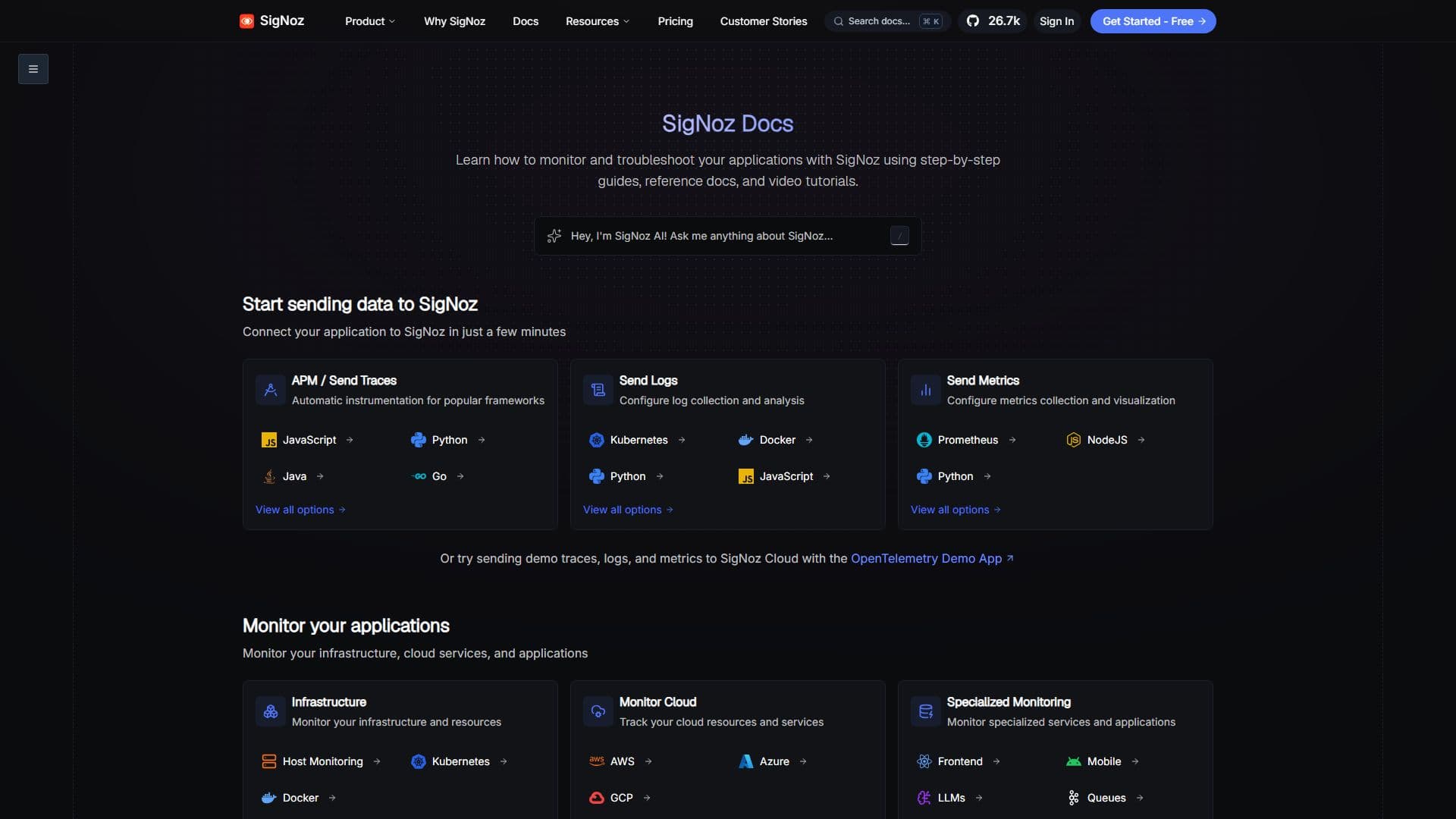Open Why SigNoz nav item

[x=454, y=21]
